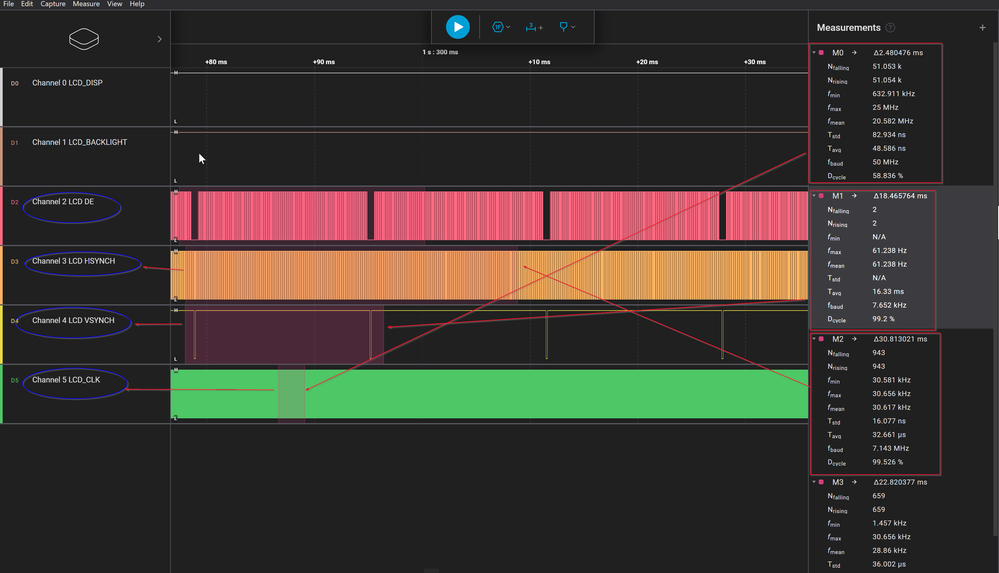
Task: Add a new measurement with plus icon
Action: (982, 28)
